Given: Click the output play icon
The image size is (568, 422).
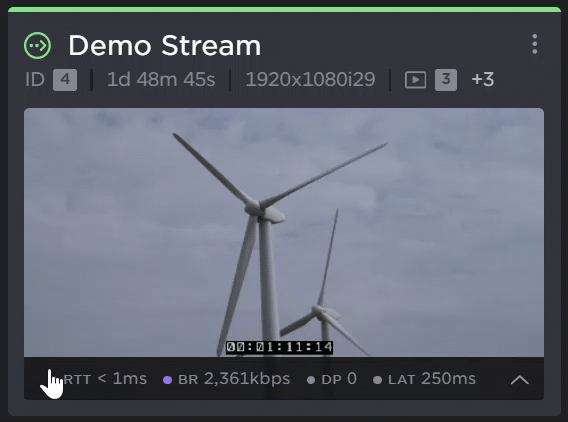Looking at the screenshot, I should (x=415, y=80).
